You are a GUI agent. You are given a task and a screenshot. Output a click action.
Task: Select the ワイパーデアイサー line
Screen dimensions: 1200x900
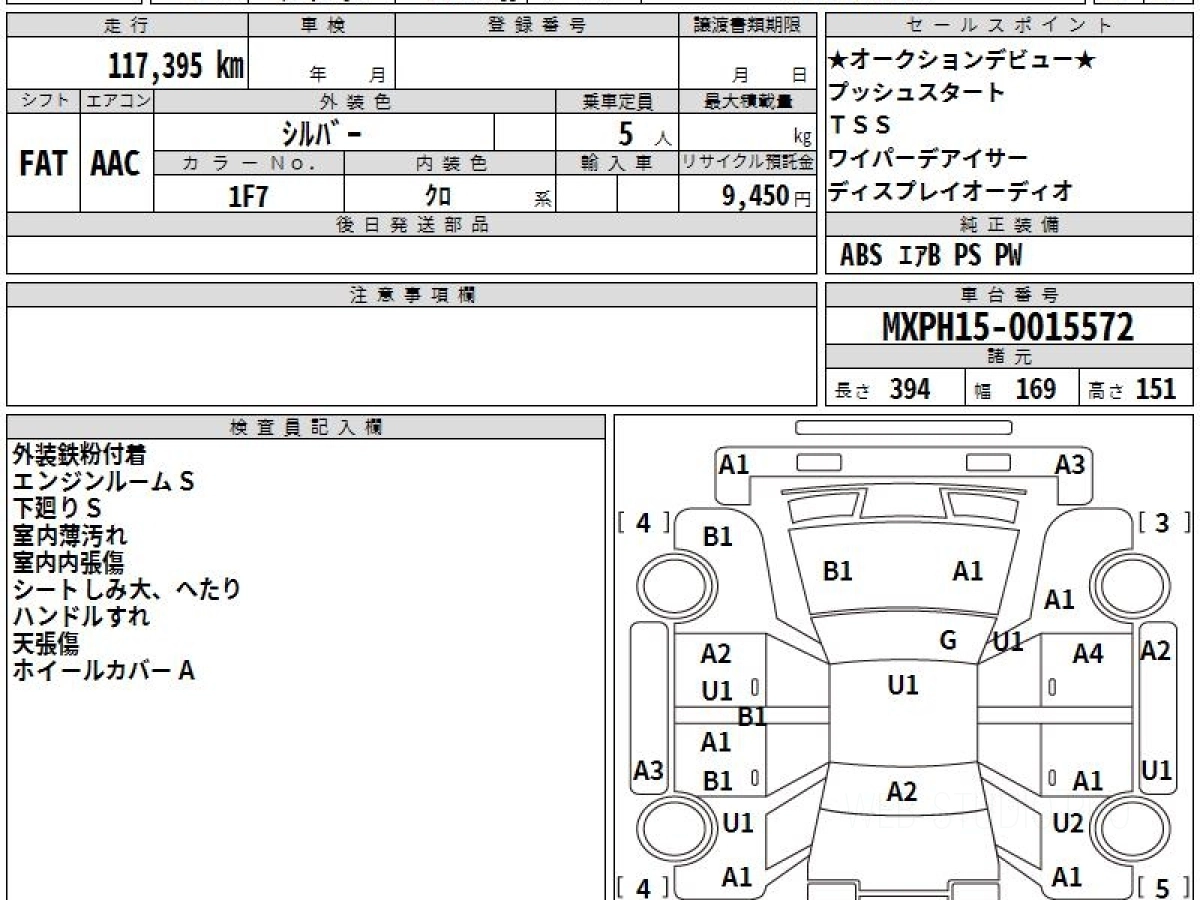929,158
